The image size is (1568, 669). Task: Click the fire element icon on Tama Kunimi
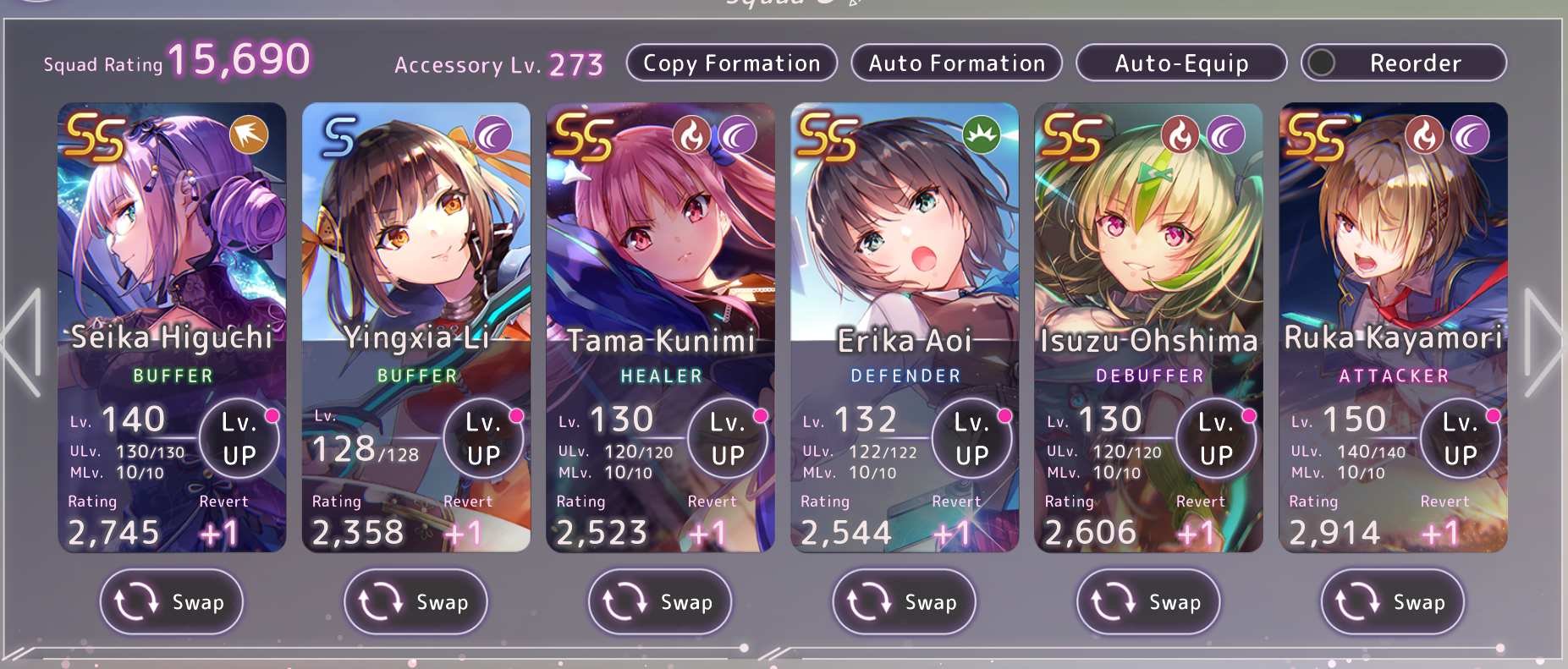tap(692, 134)
